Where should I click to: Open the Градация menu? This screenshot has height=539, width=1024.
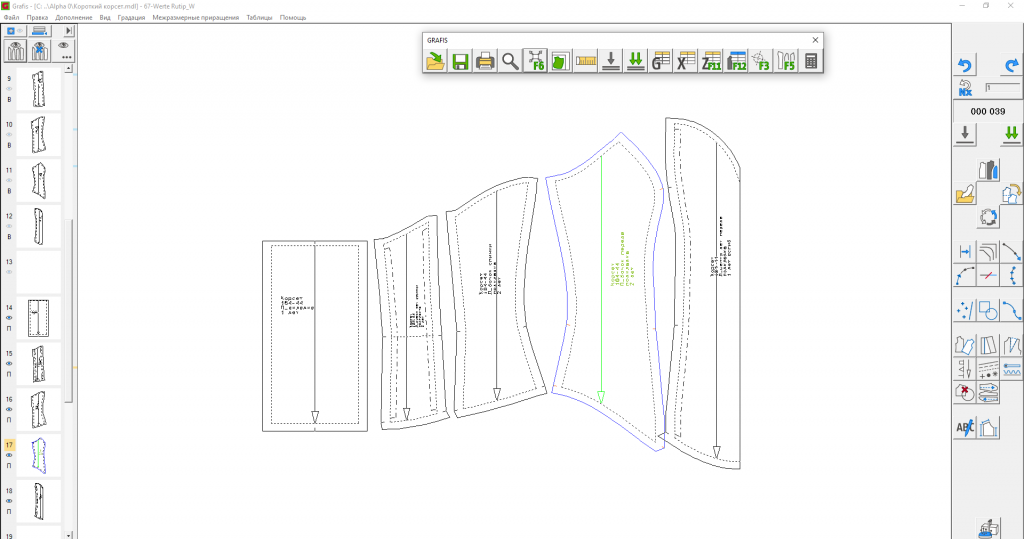click(x=130, y=18)
